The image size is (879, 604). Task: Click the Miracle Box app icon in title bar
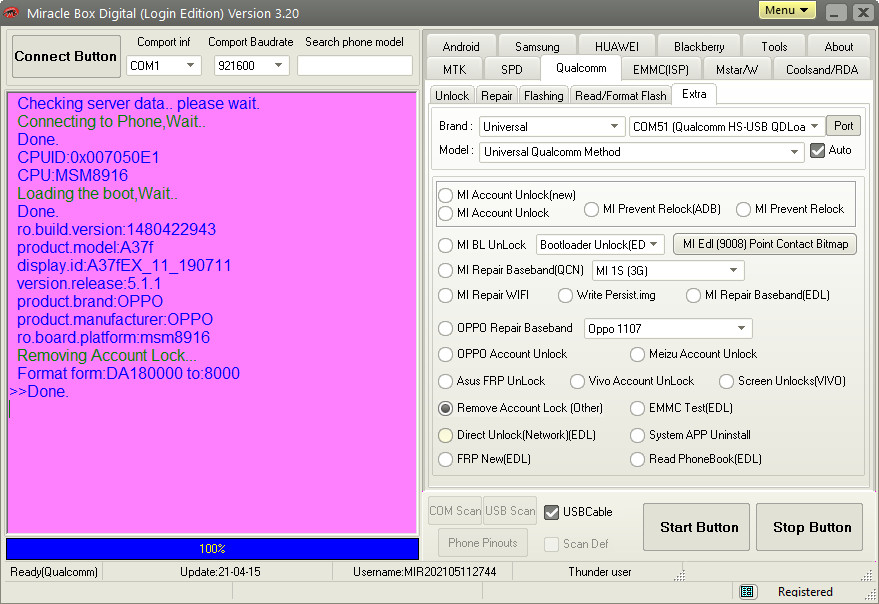click(x=11, y=12)
